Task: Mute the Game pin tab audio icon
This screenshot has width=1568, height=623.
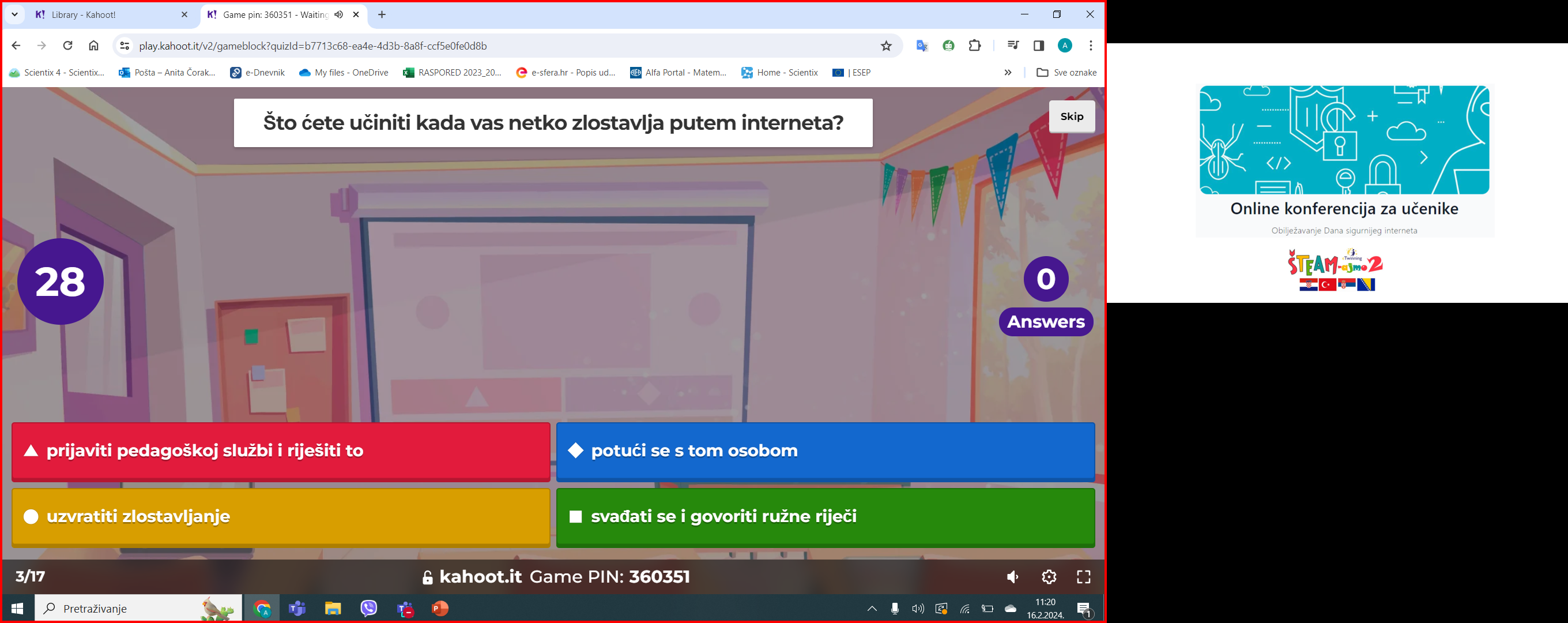Action: point(339,14)
